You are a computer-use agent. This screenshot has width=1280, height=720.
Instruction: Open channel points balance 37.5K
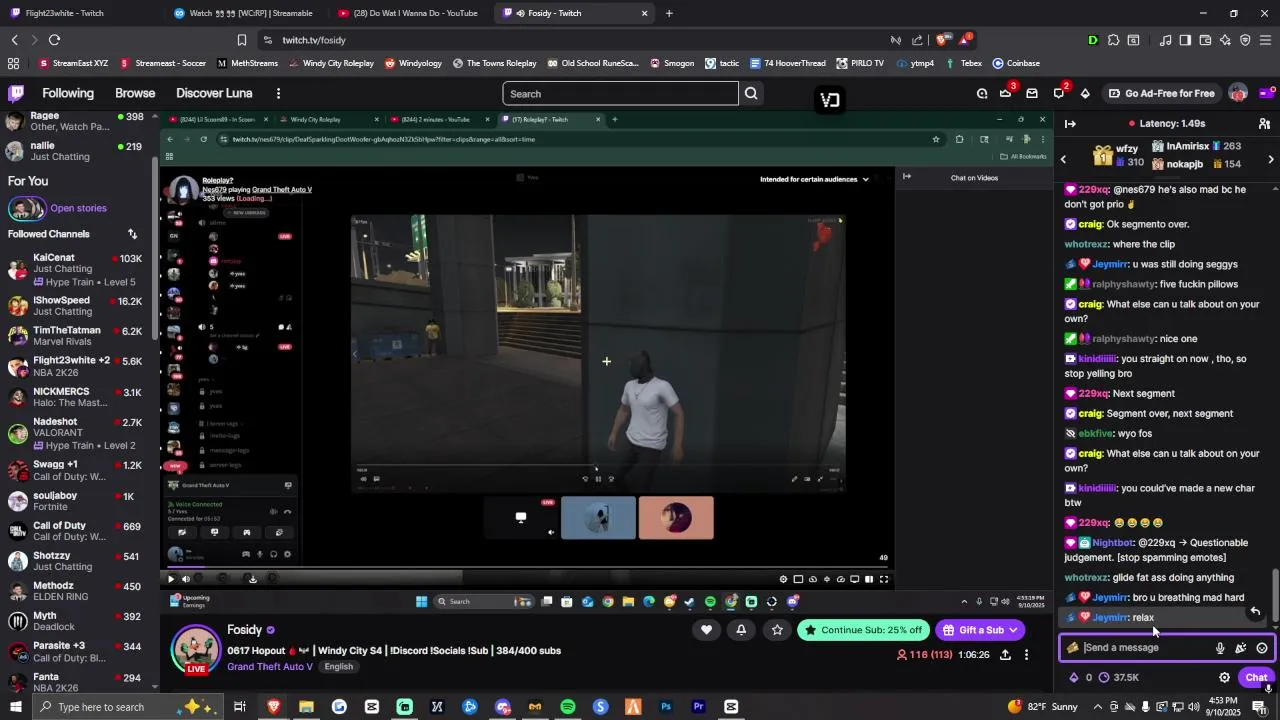tap(1119, 677)
